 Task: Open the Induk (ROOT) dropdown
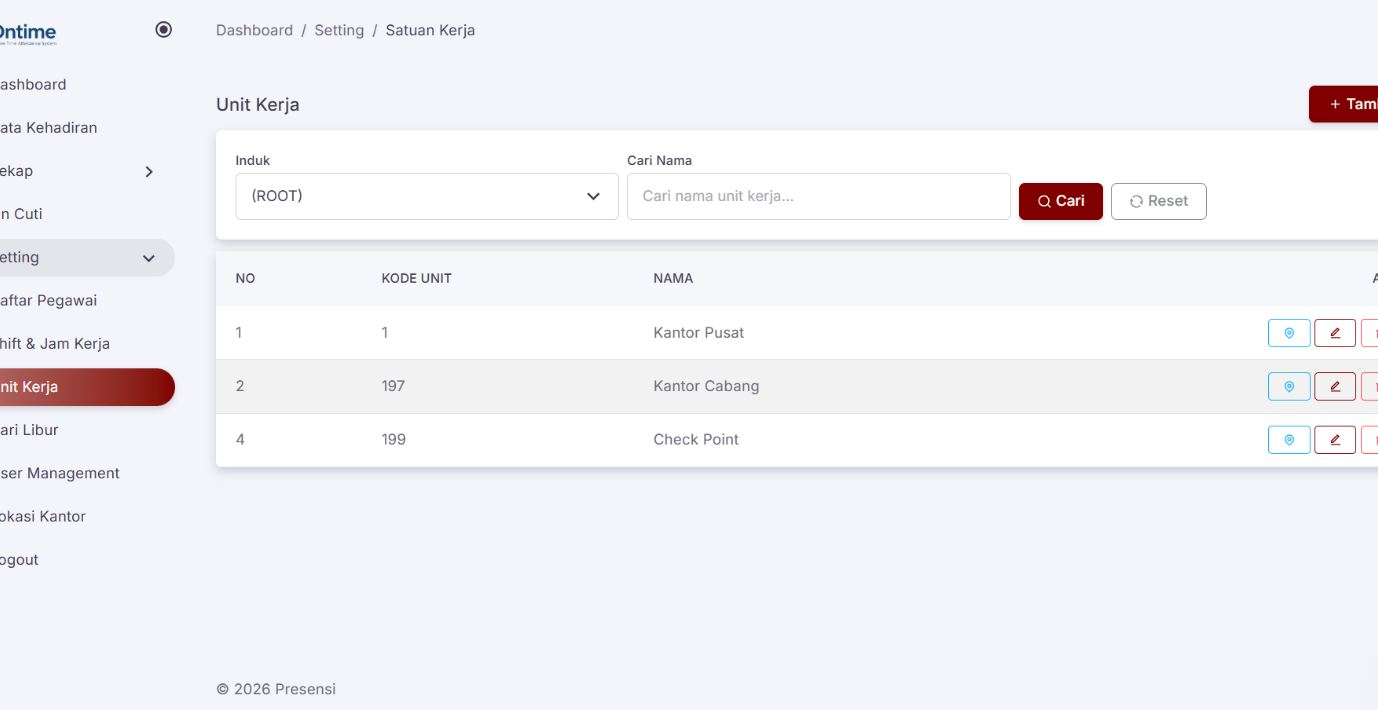pos(427,196)
